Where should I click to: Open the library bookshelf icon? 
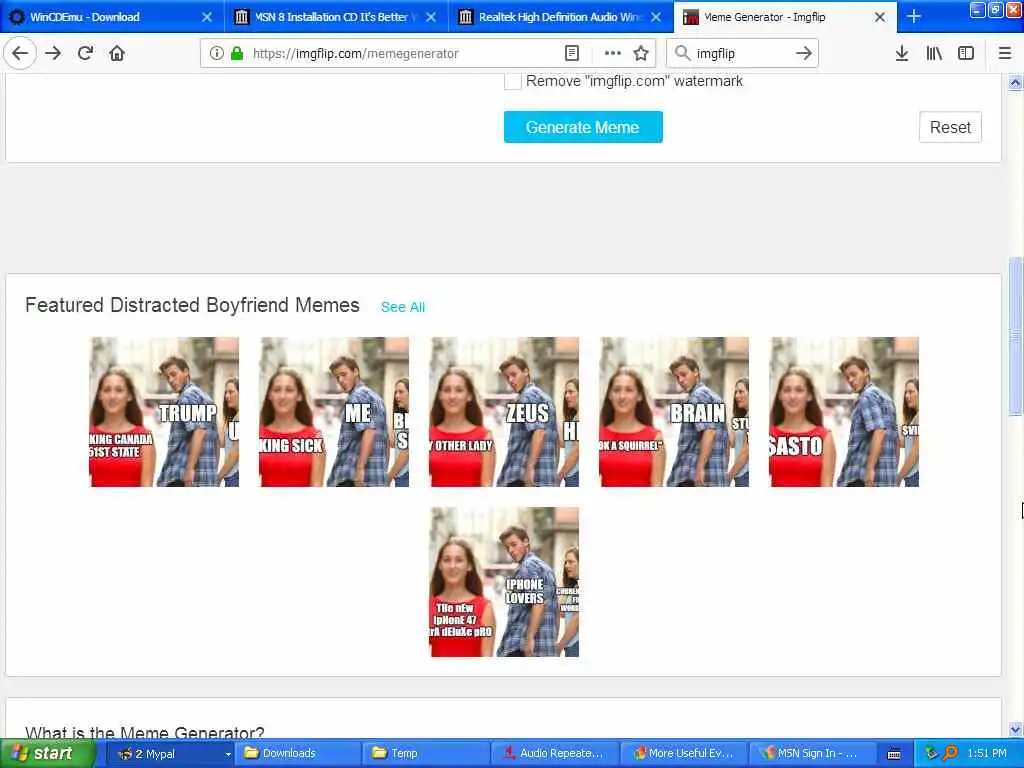[x=934, y=53]
